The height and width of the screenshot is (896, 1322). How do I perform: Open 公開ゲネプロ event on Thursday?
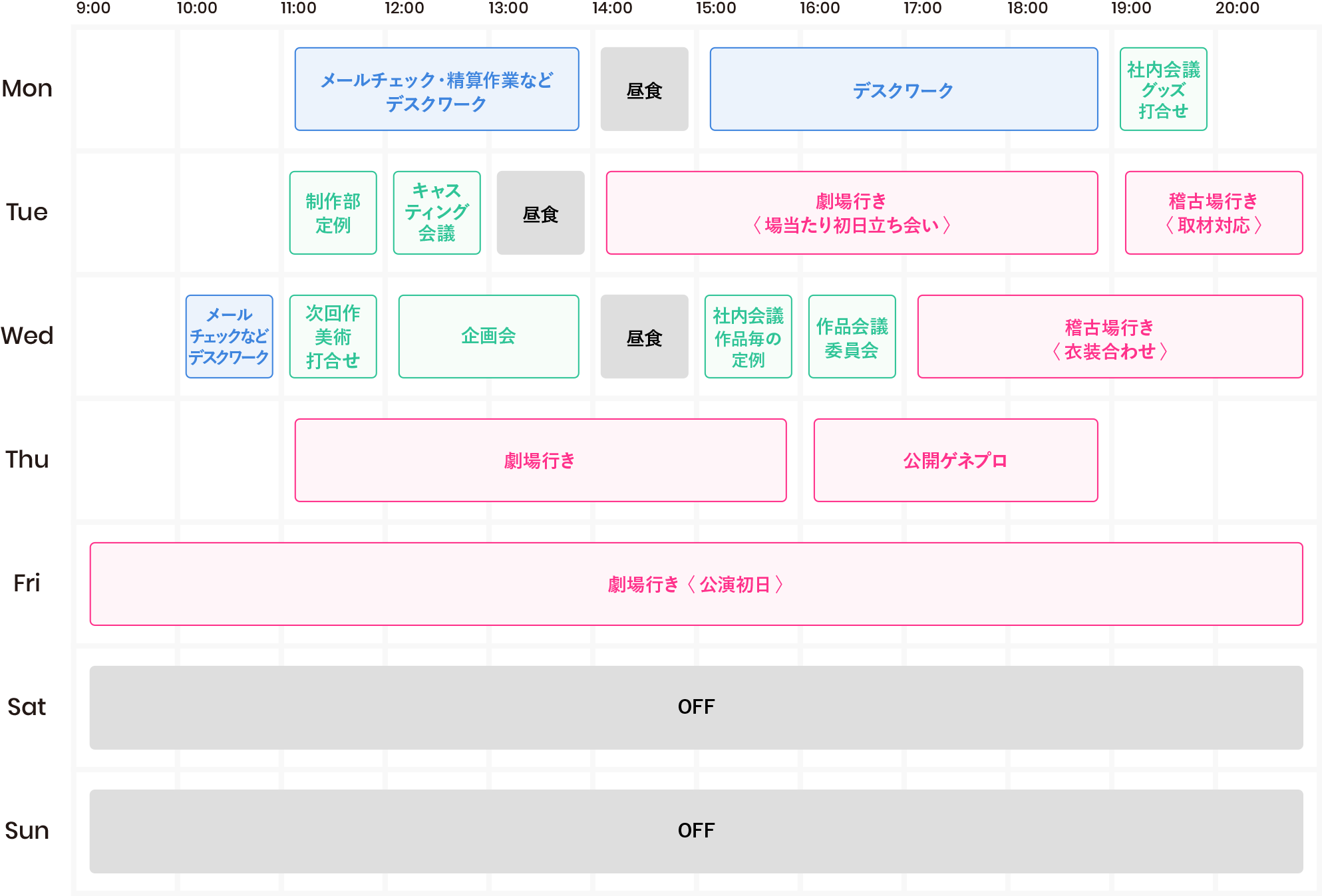tap(955, 460)
